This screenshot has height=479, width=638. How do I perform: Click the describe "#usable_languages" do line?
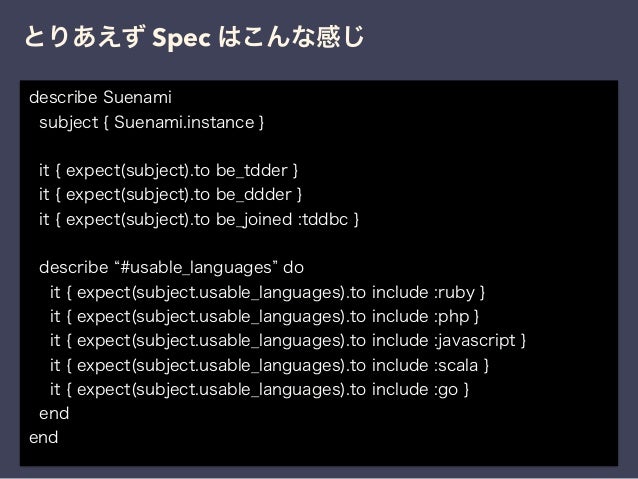pos(171,268)
